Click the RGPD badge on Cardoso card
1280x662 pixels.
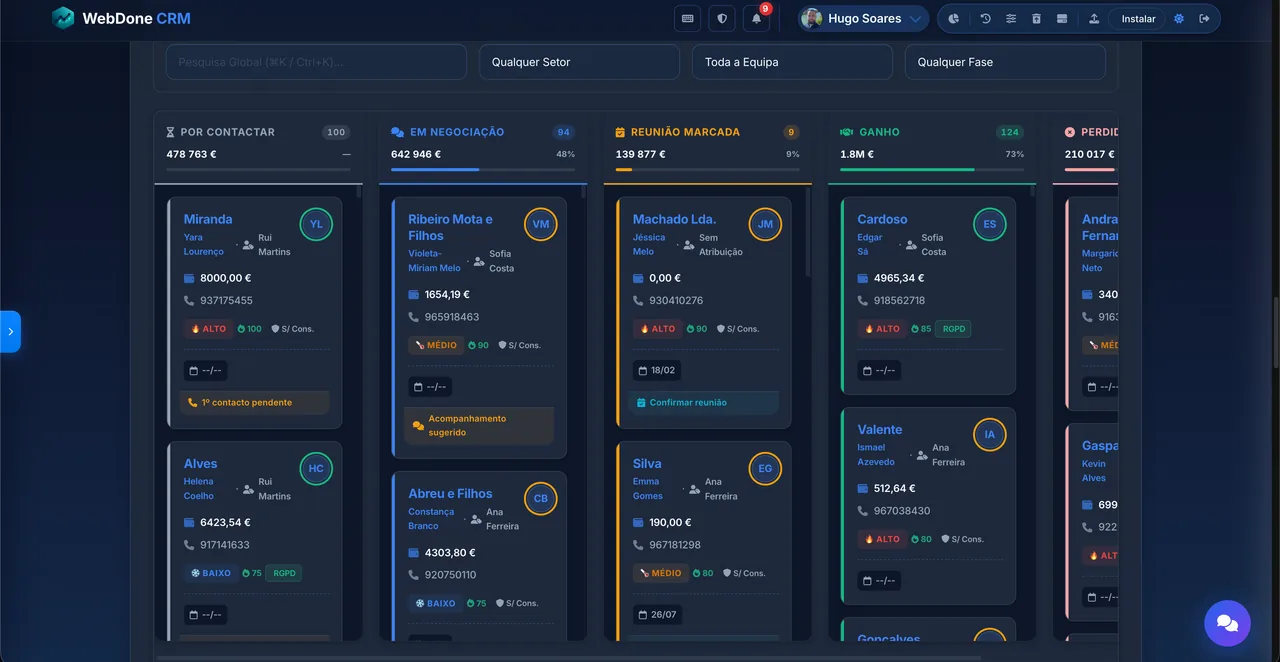click(953, 328)
